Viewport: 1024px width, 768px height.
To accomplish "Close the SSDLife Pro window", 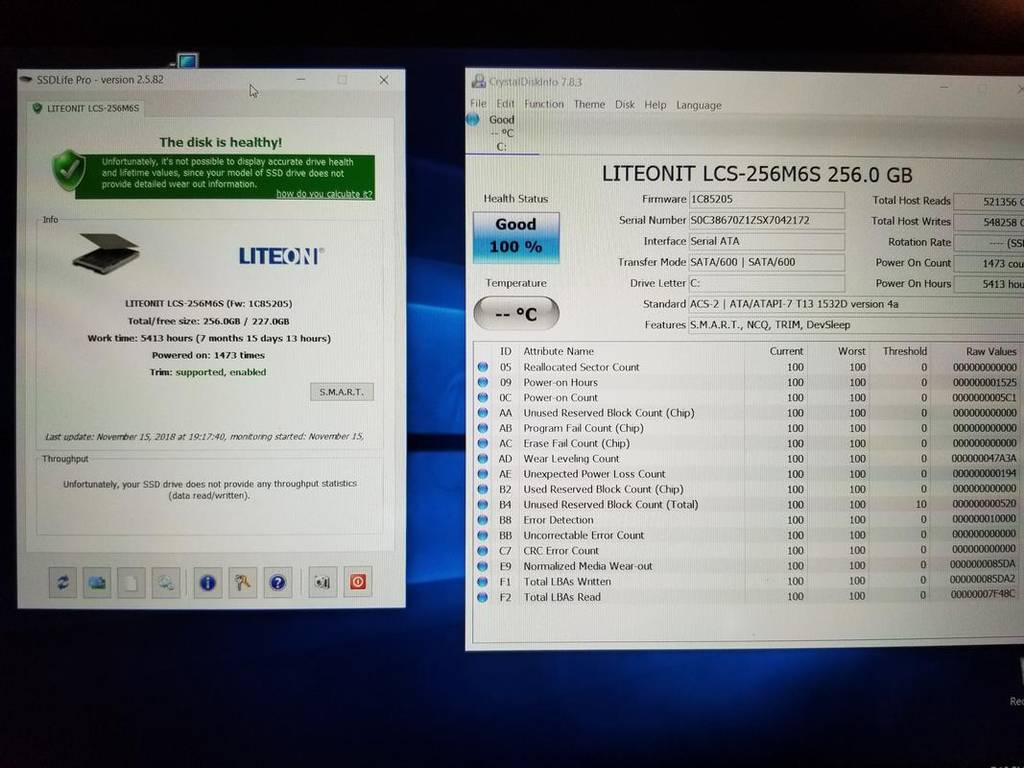I will [x=384, y=80].
